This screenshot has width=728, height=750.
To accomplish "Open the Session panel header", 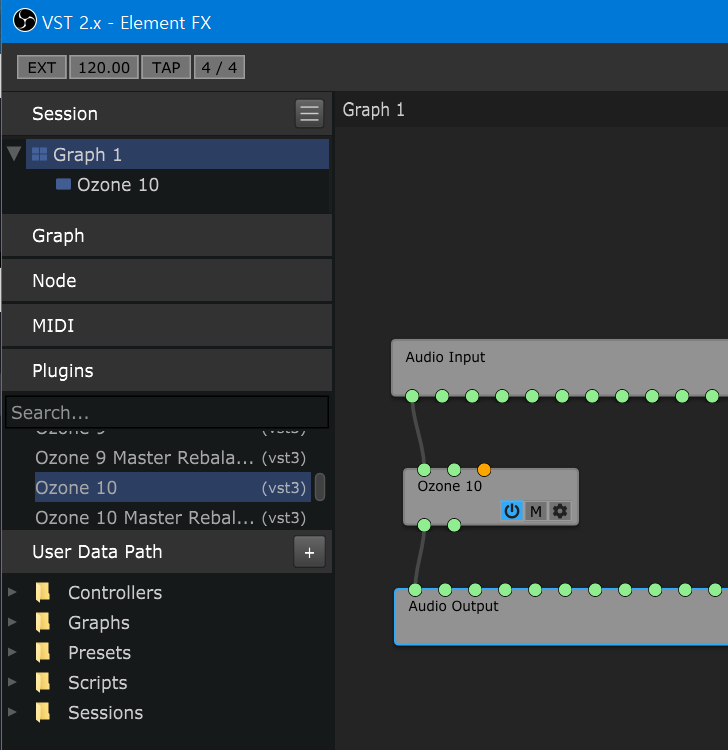I will 167,114.
